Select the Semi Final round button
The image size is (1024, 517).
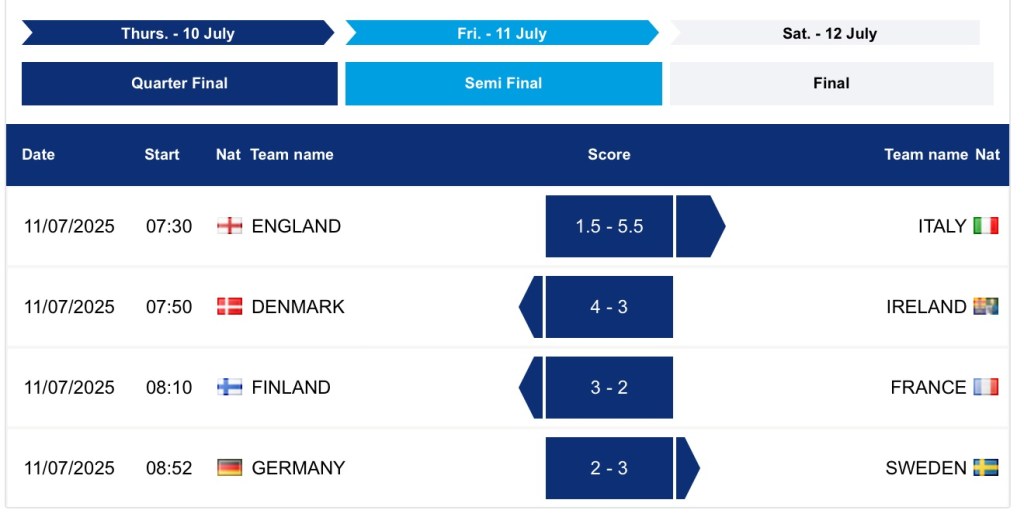click(503, 84)
